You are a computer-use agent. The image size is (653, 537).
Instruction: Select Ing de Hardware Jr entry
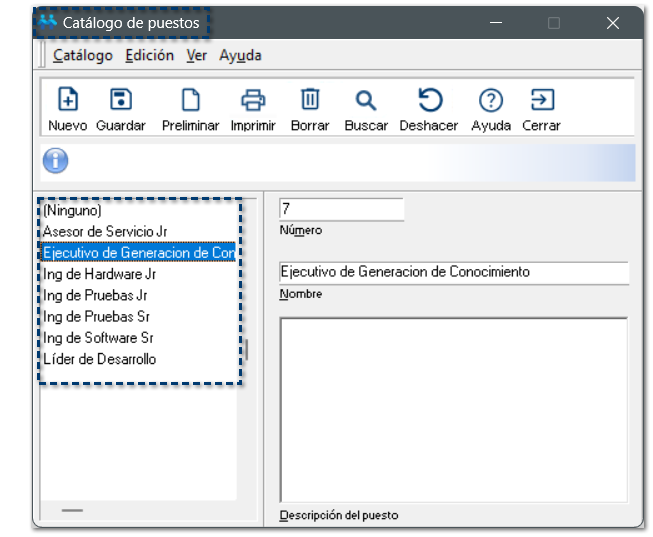(x=100, y=274)
